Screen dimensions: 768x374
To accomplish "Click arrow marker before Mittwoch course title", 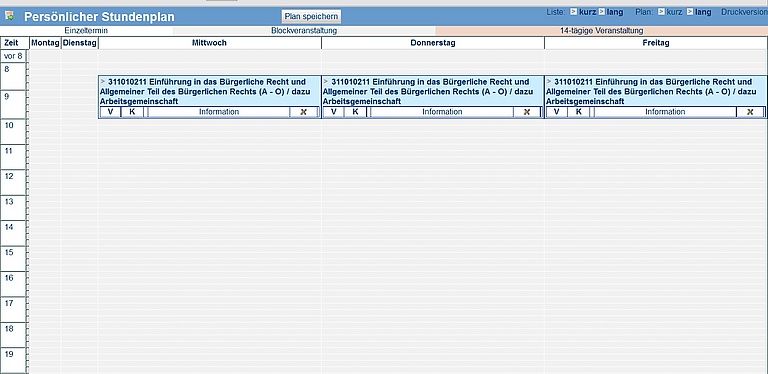I will point(103,81).
